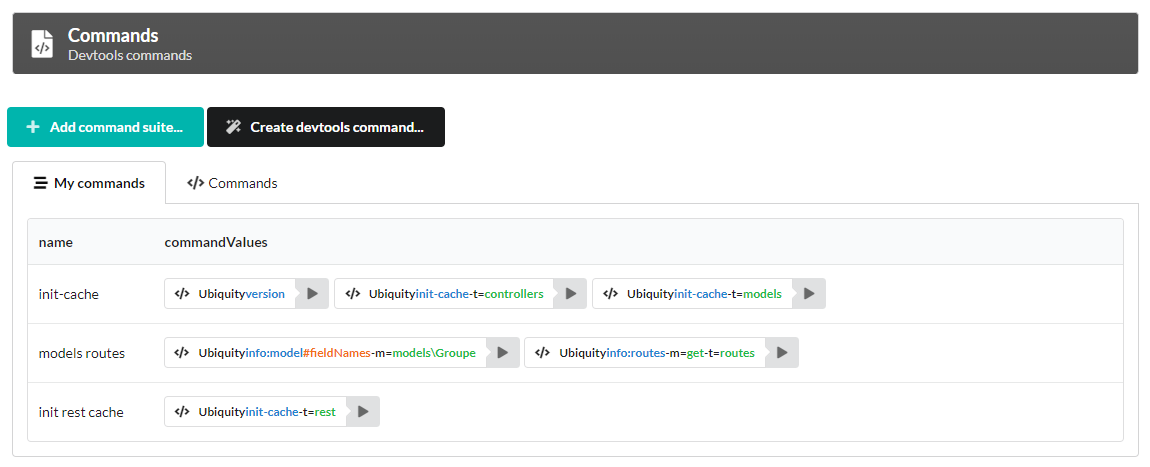1150x467 pixels.
Task: Open the My commands tab
Action: point(89,183)
